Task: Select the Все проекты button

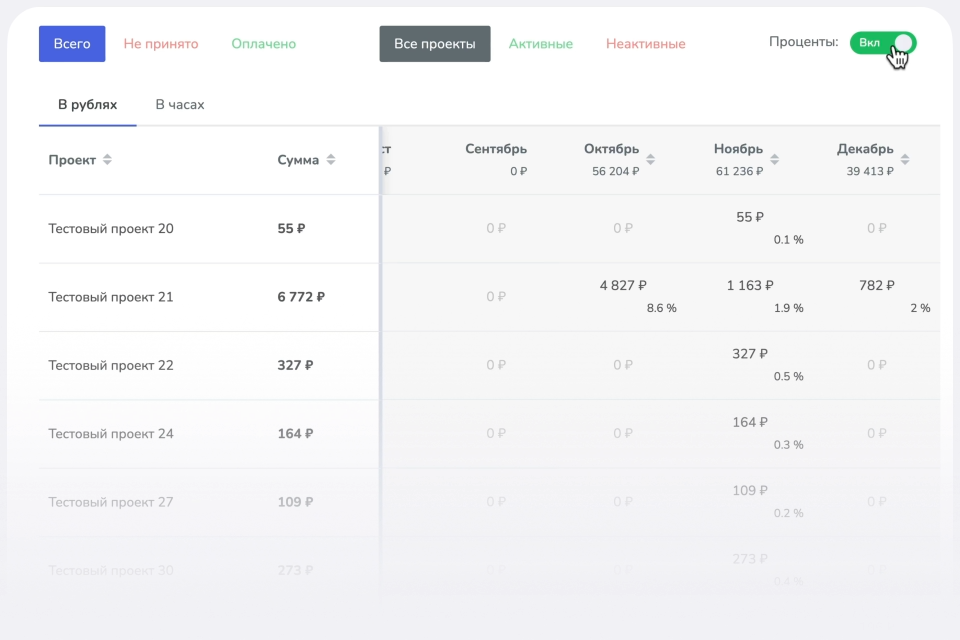Action: [x=435, y=44]
